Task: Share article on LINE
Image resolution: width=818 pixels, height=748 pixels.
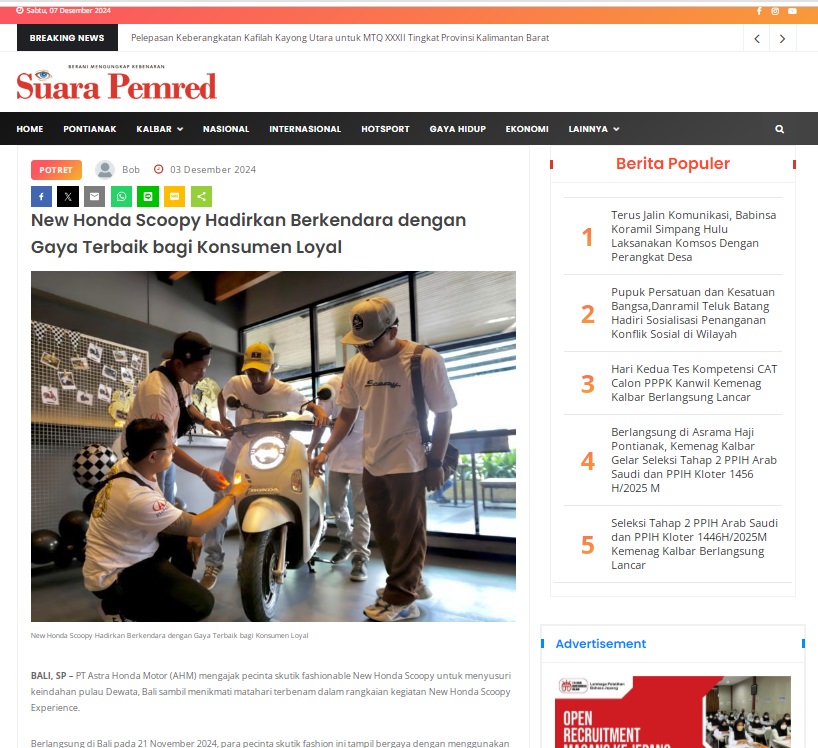Action: point(148,197)
